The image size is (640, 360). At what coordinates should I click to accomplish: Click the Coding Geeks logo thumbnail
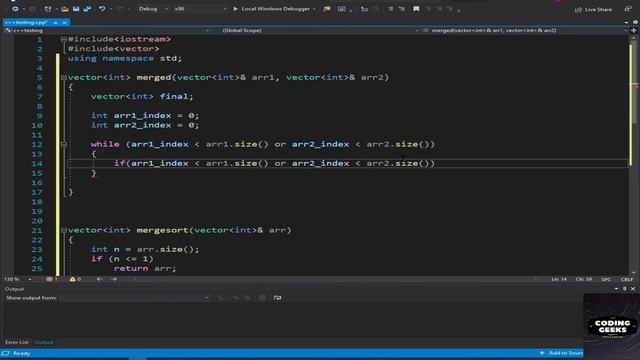click(x=612, y=327)
